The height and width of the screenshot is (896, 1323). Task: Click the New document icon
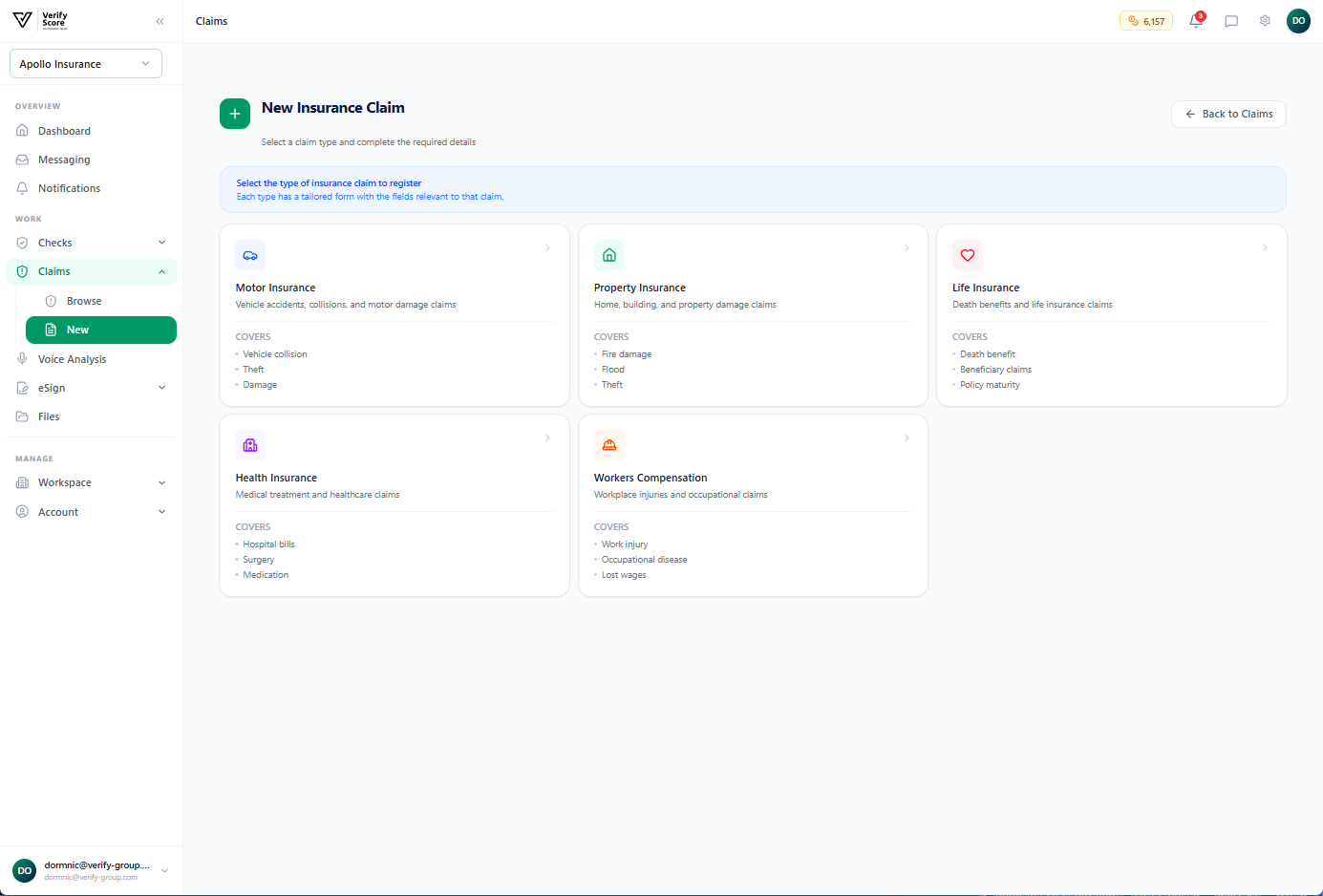(x=51, y=330)
